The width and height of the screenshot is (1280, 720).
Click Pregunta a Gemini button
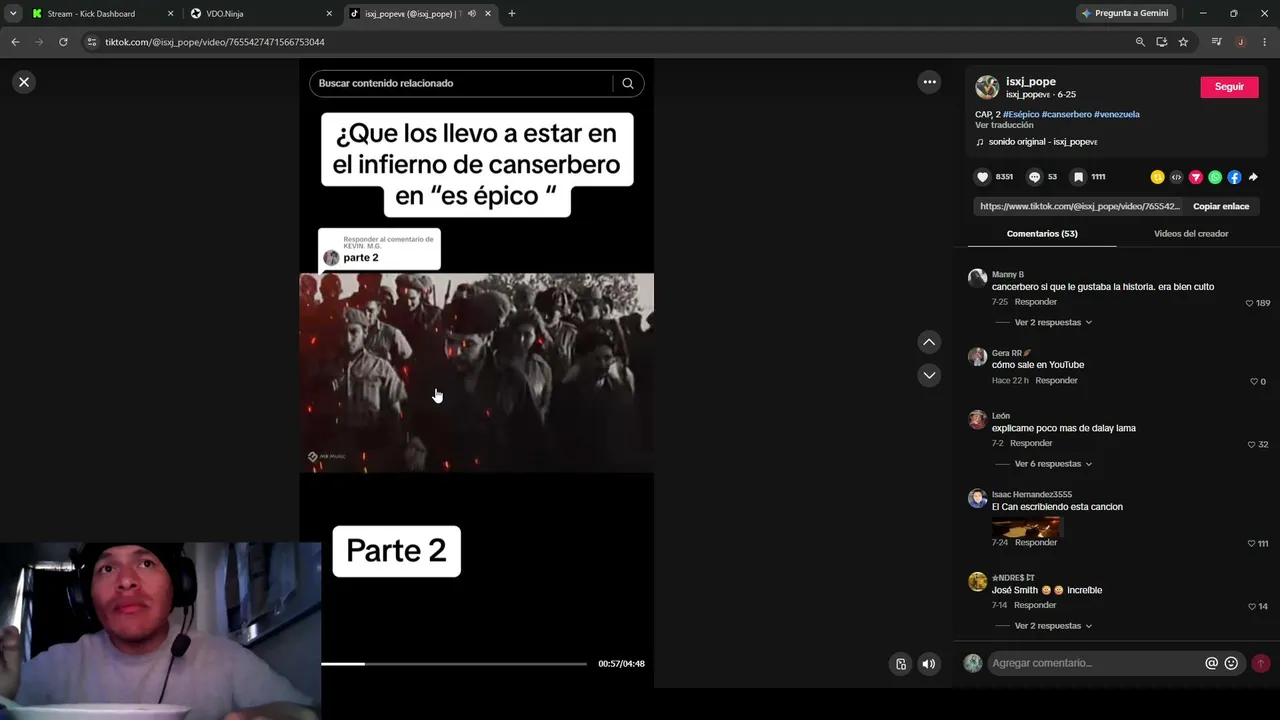(1125, 14)
